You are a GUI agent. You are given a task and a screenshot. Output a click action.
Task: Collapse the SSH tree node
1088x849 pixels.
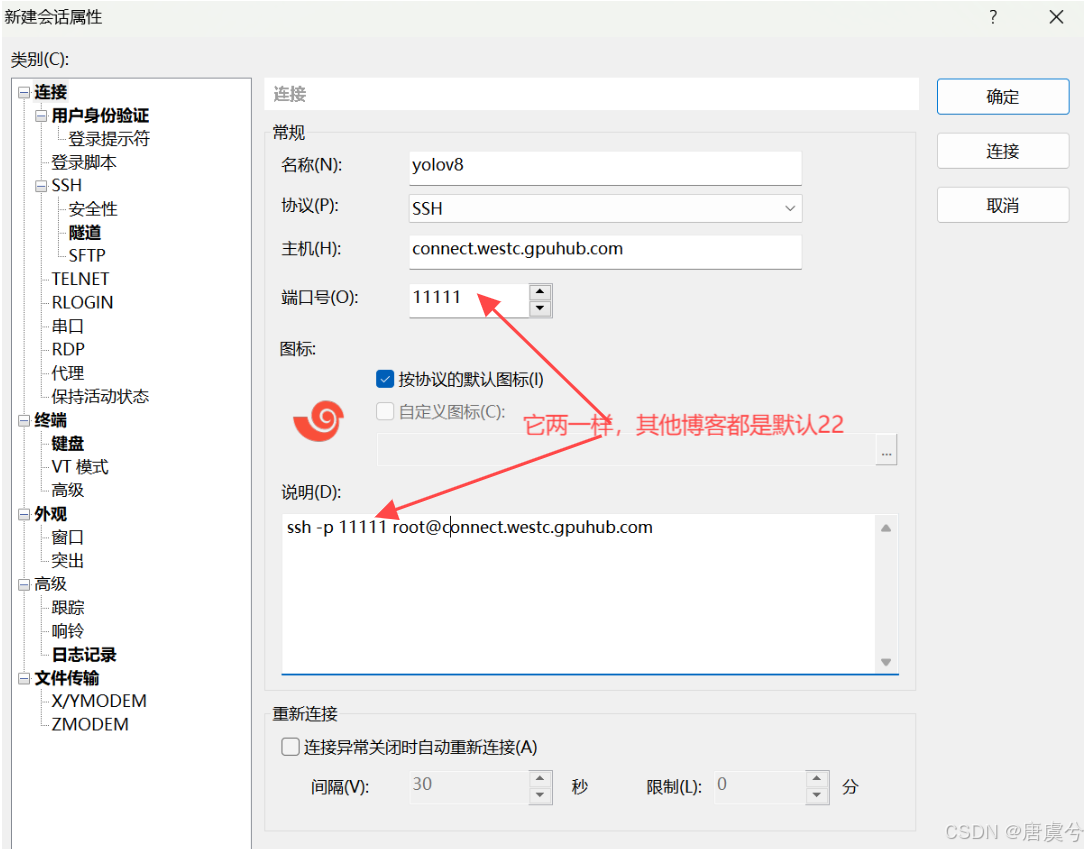41,186
